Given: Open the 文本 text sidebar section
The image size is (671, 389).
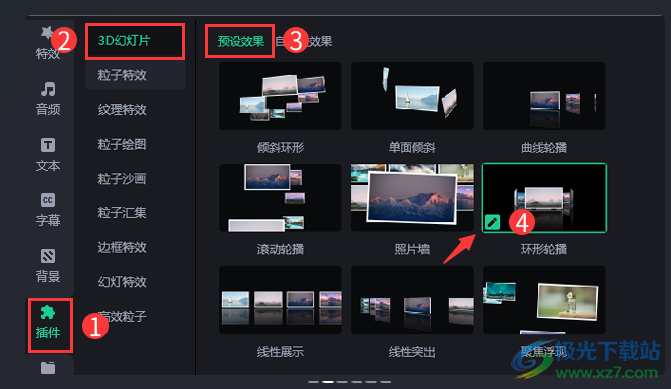Looking at the screenshot, I should tap(48, 155).
